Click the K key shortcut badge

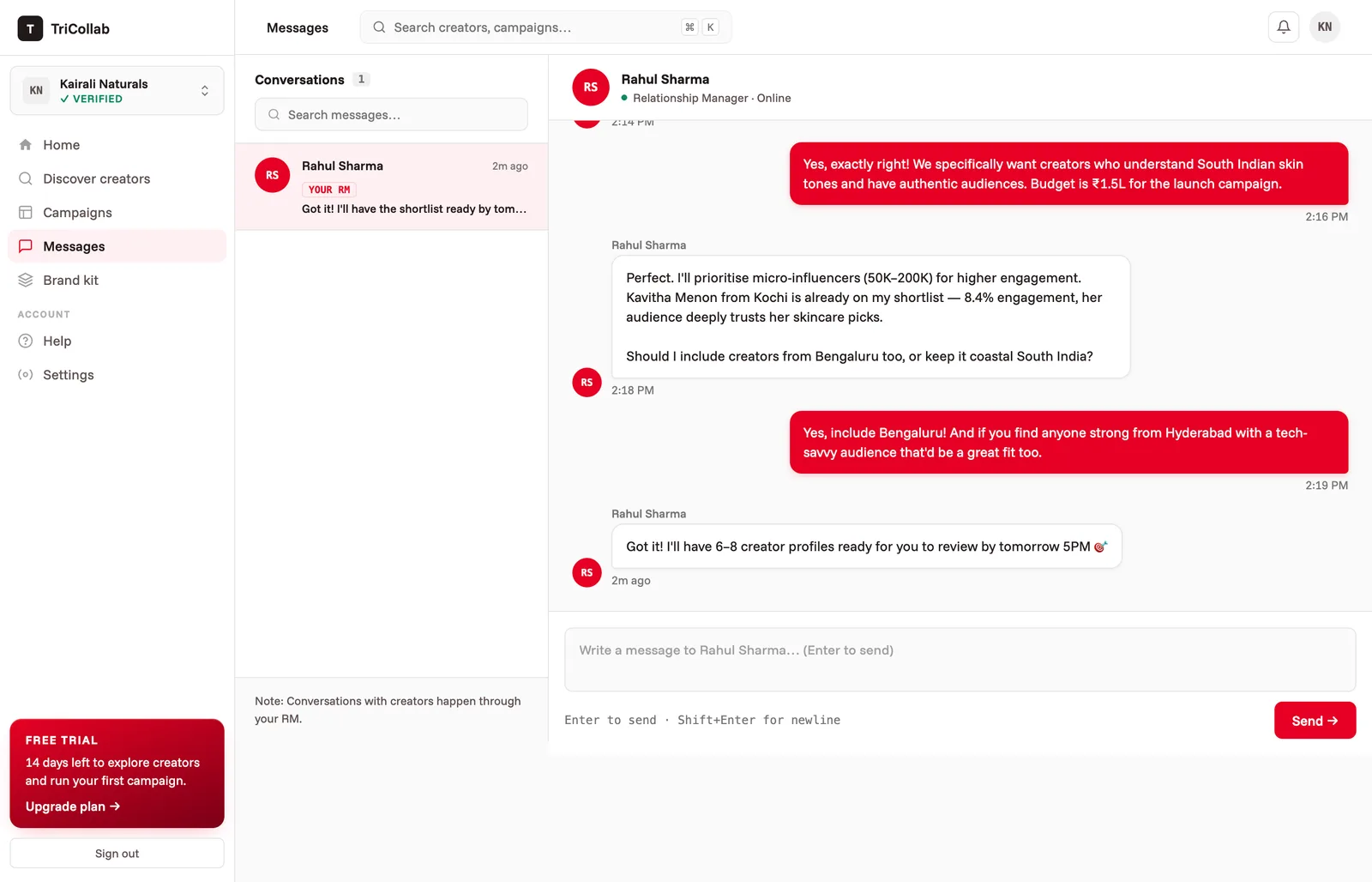[x=710, y=27]
